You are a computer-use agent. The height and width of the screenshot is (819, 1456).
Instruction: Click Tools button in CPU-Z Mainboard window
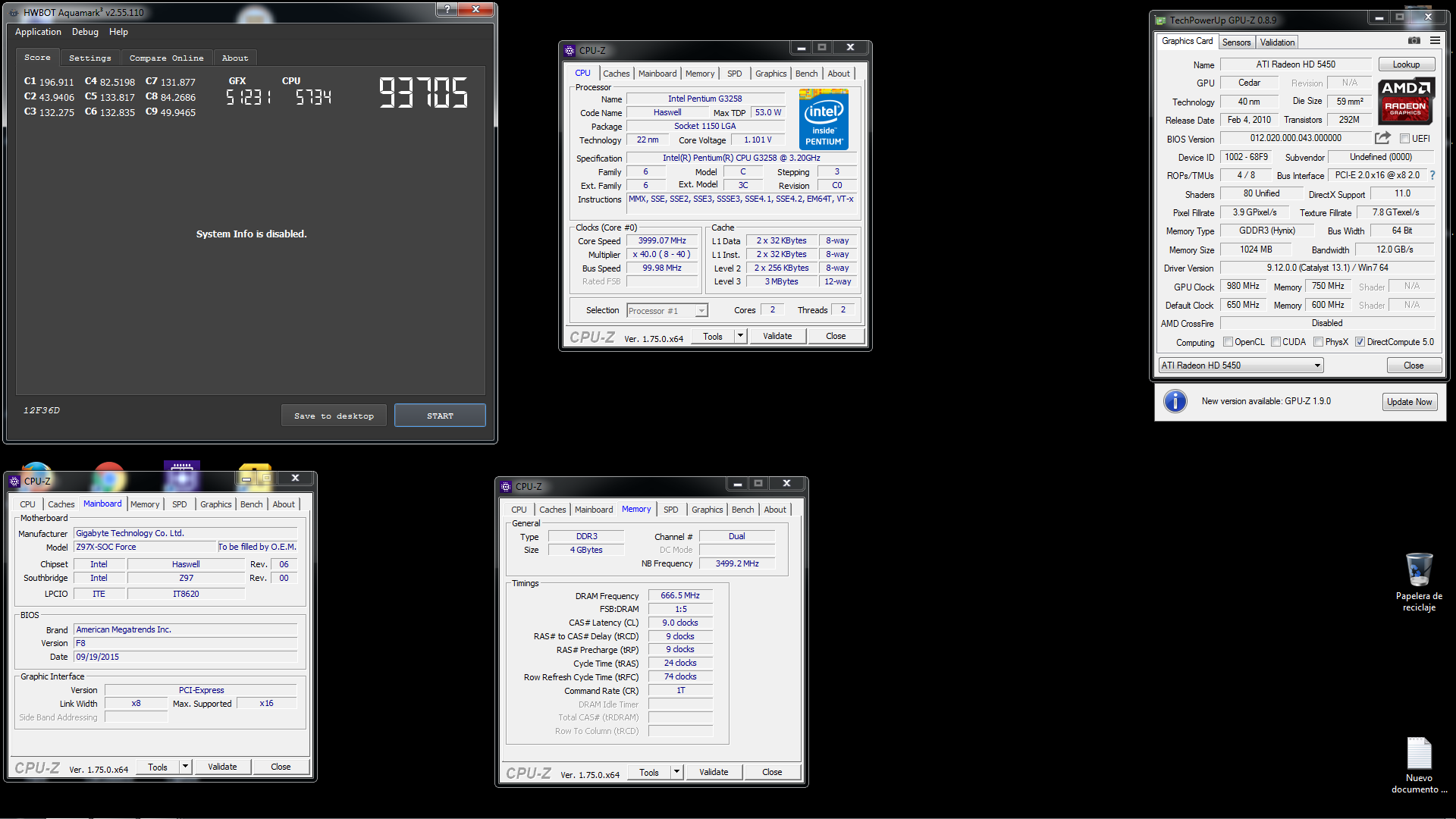click(x=158, y=767)
